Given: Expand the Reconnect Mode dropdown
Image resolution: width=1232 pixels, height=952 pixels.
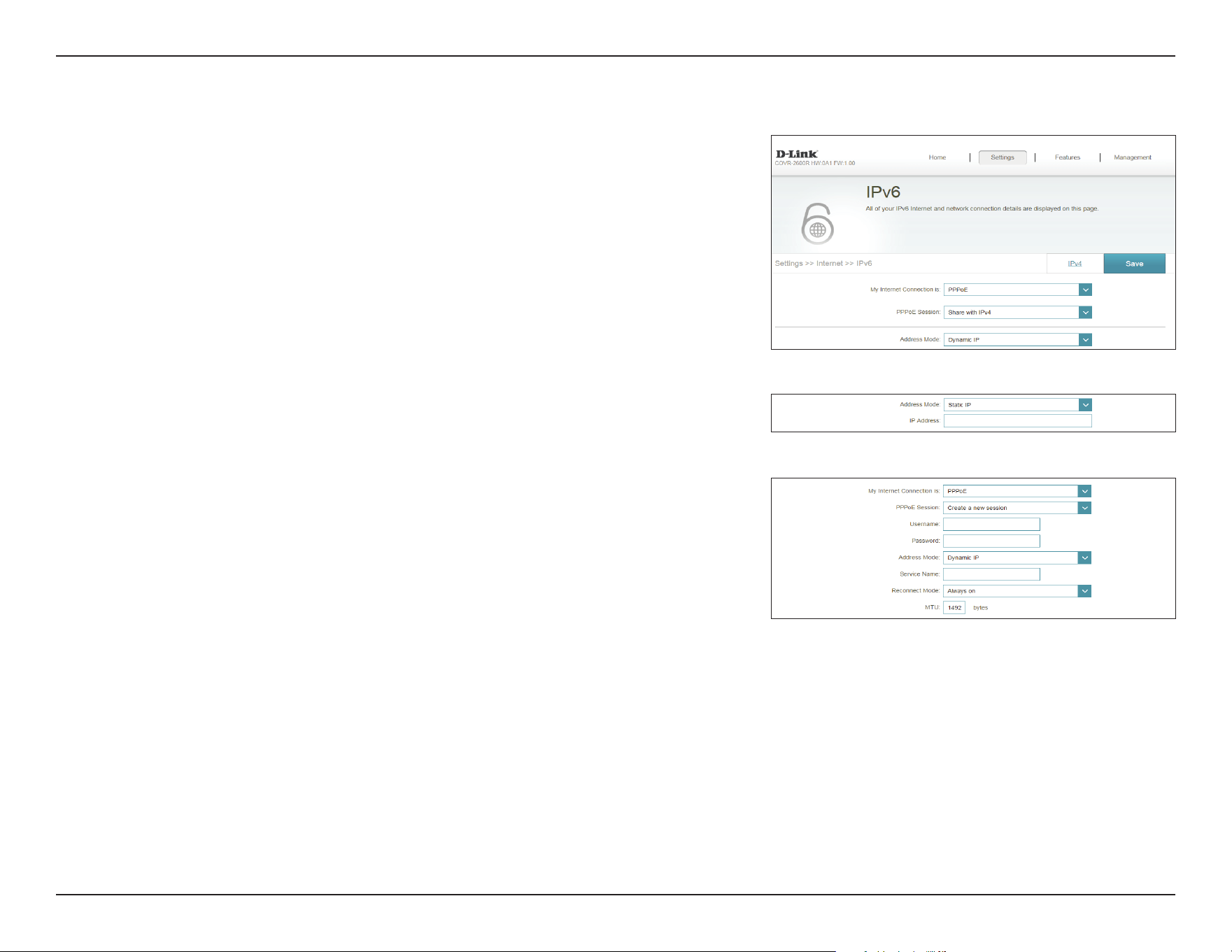Looking at the screenshot, I should pos(1017,591).
